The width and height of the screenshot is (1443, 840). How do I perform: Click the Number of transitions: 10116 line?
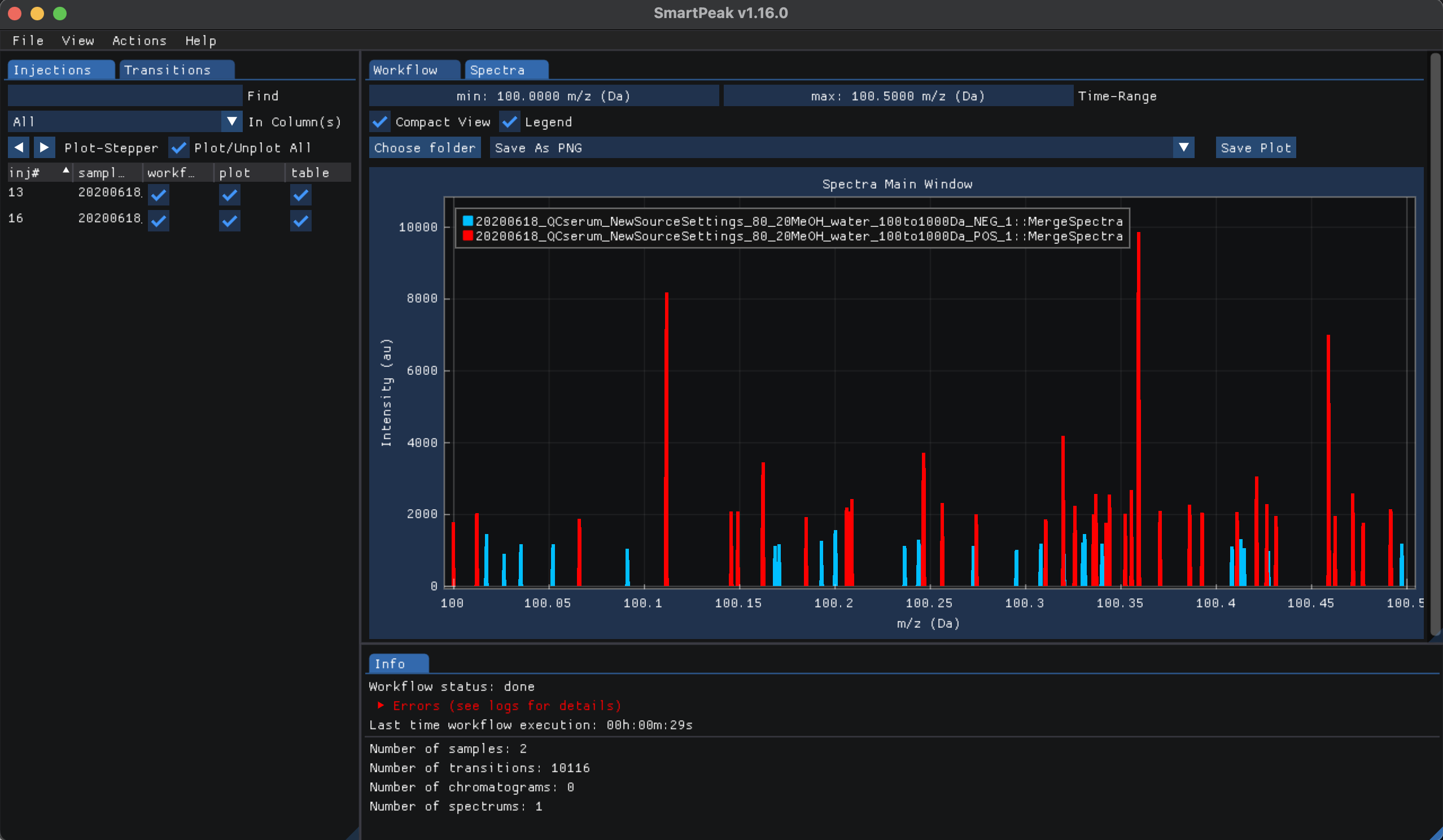click(x=479, y=768)
